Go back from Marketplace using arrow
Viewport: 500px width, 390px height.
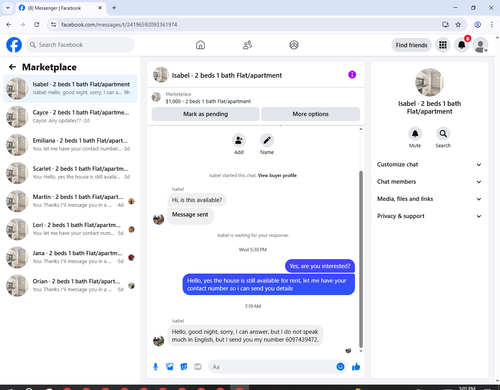pyautogui.click(x=12, y=67)
